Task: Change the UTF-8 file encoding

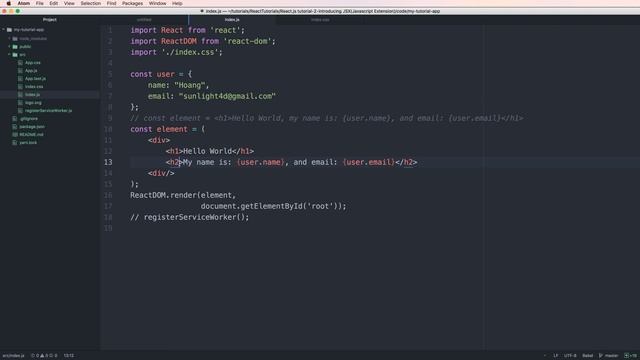Action: click(x=570, y=356)
